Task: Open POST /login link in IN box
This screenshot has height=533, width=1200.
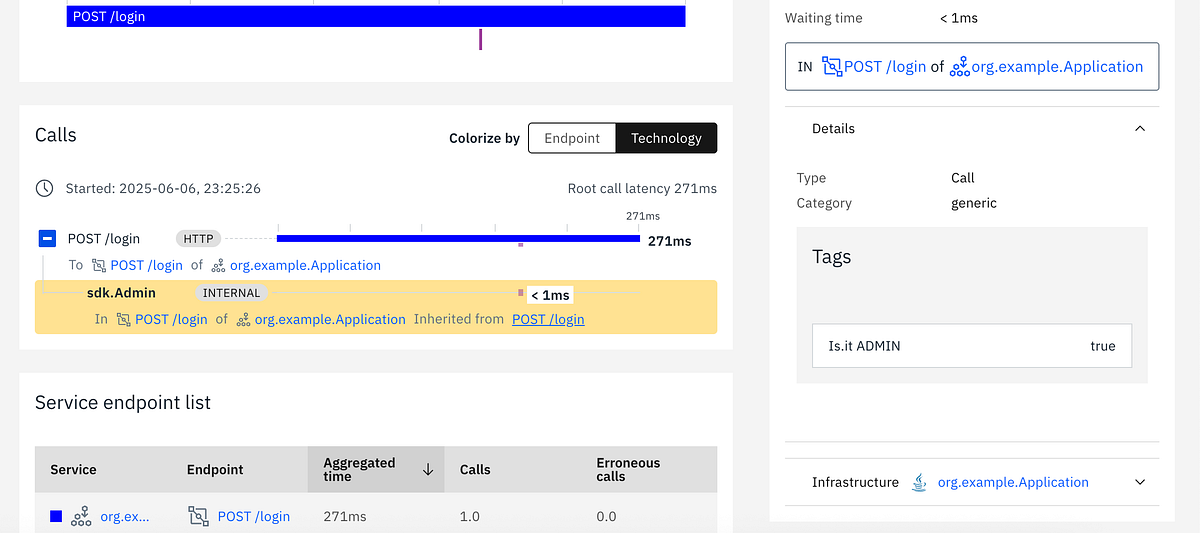Action: pos(885,66)
